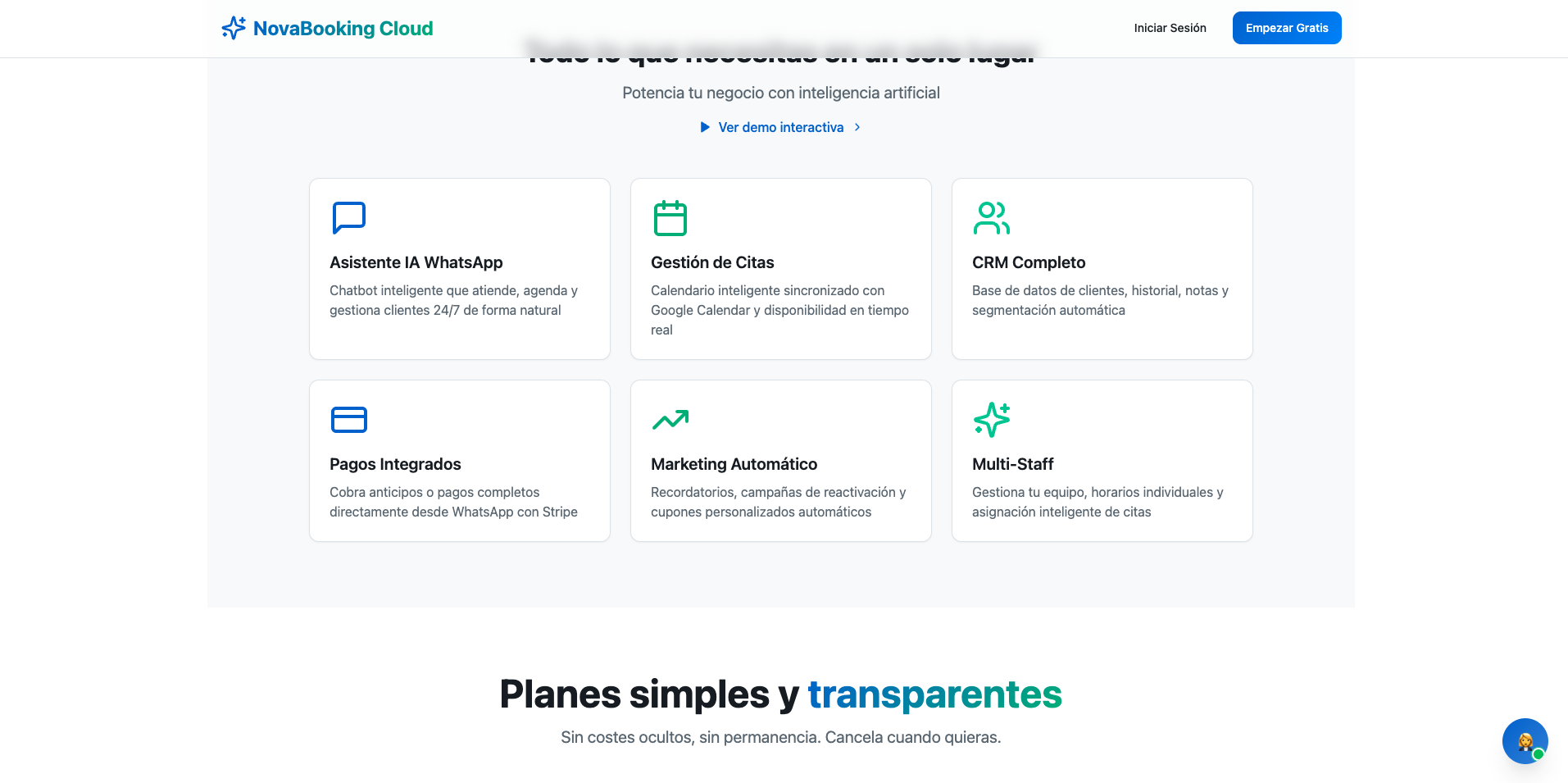Click the chevron arrow after Ver demo interactiva

pos(857,127)
